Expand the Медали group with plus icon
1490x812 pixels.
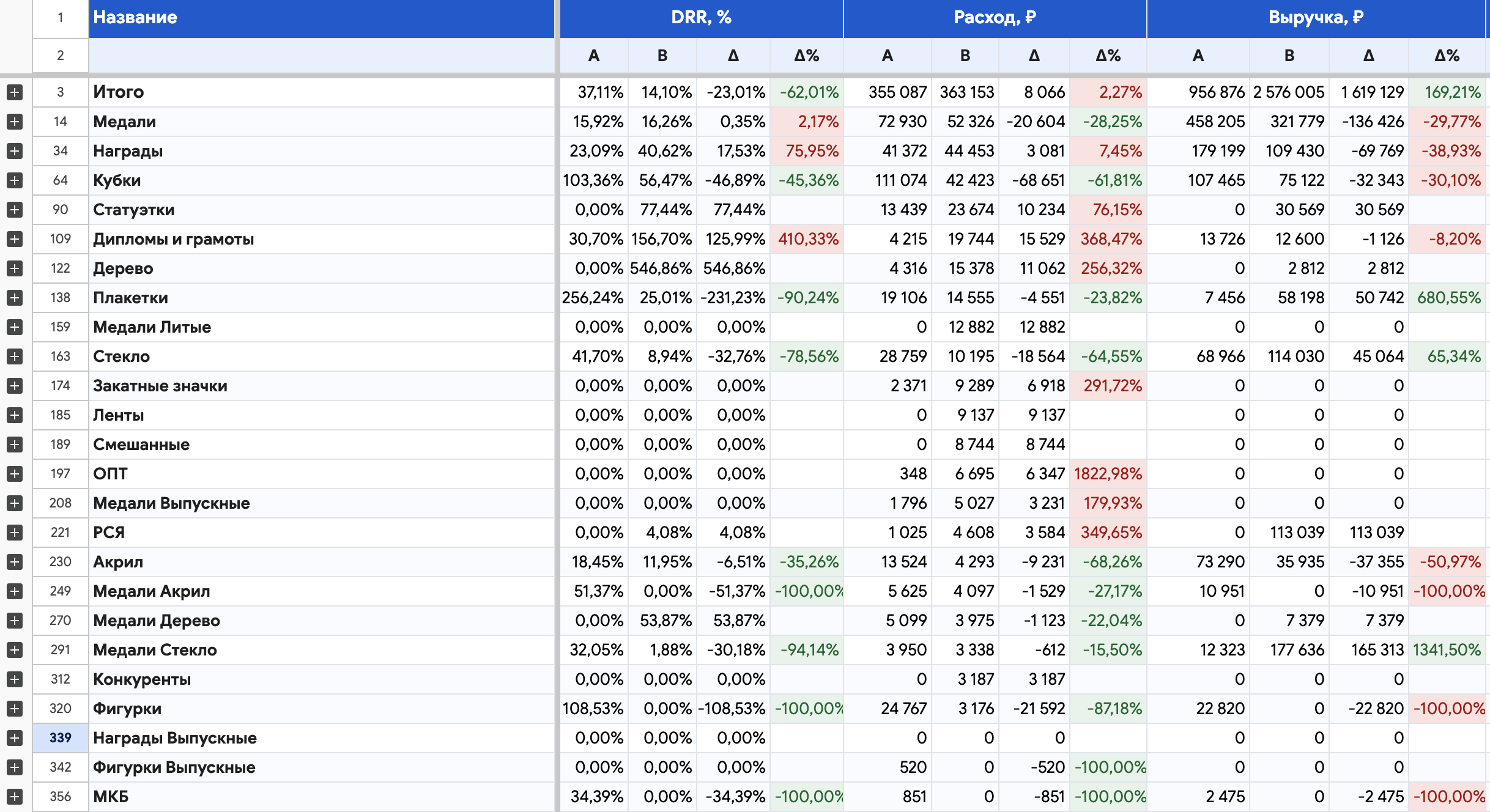click(x=15, y=122)
